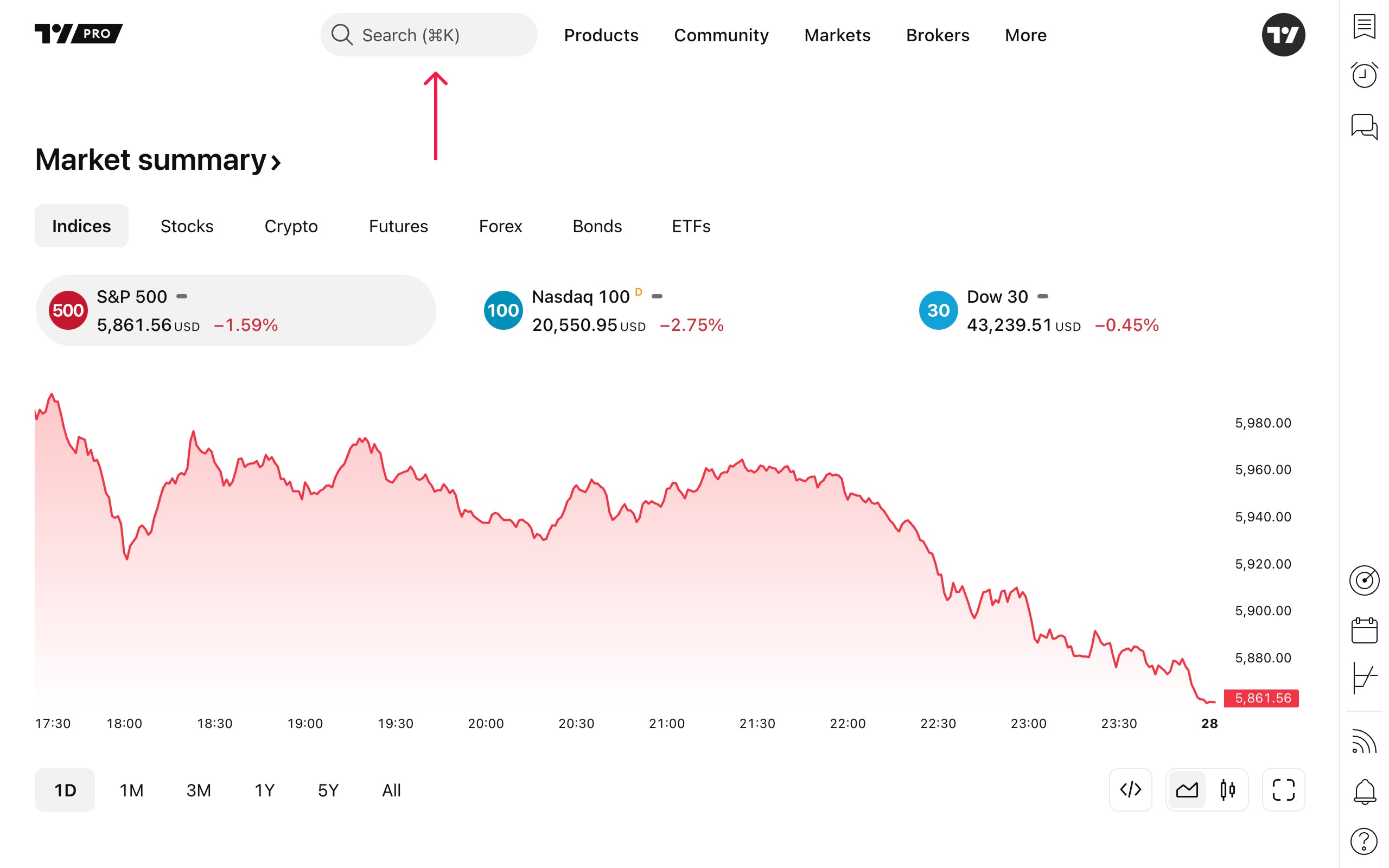This screenshot has height=868, width=1389.
Task: Open the notifications bell icon
Action: tap(1363, 792)
